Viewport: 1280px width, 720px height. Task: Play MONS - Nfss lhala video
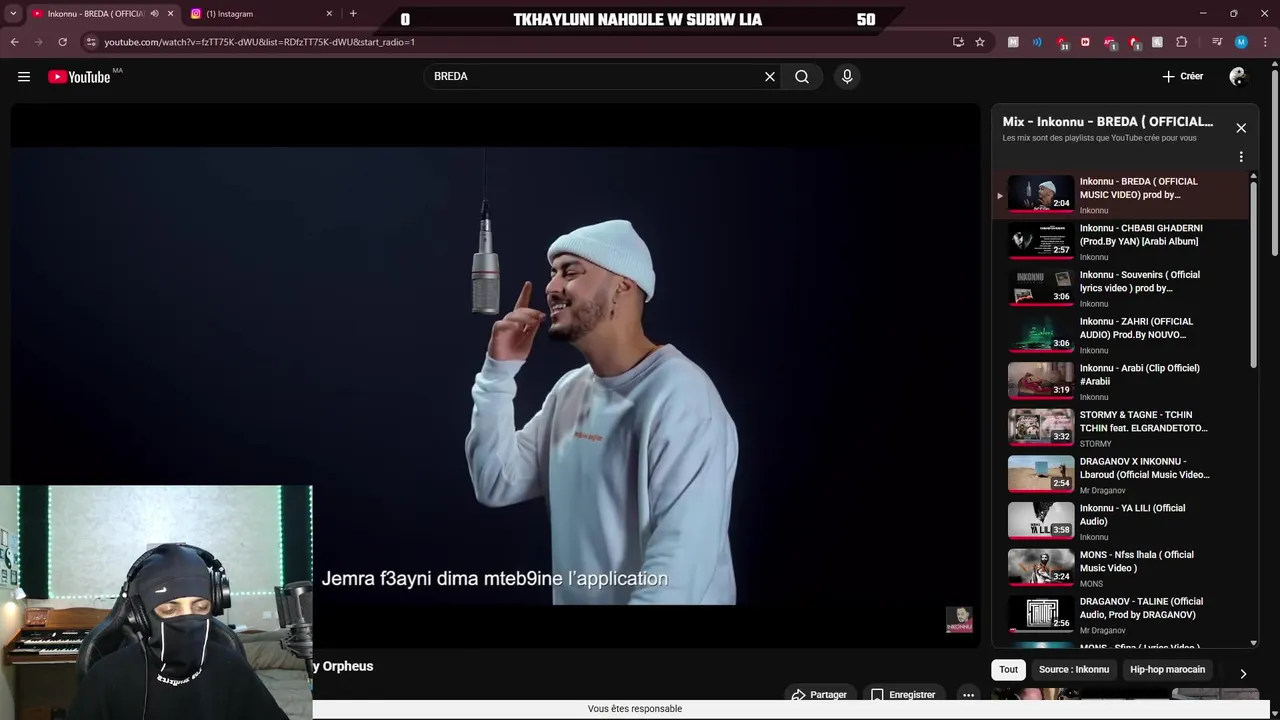1121,568
